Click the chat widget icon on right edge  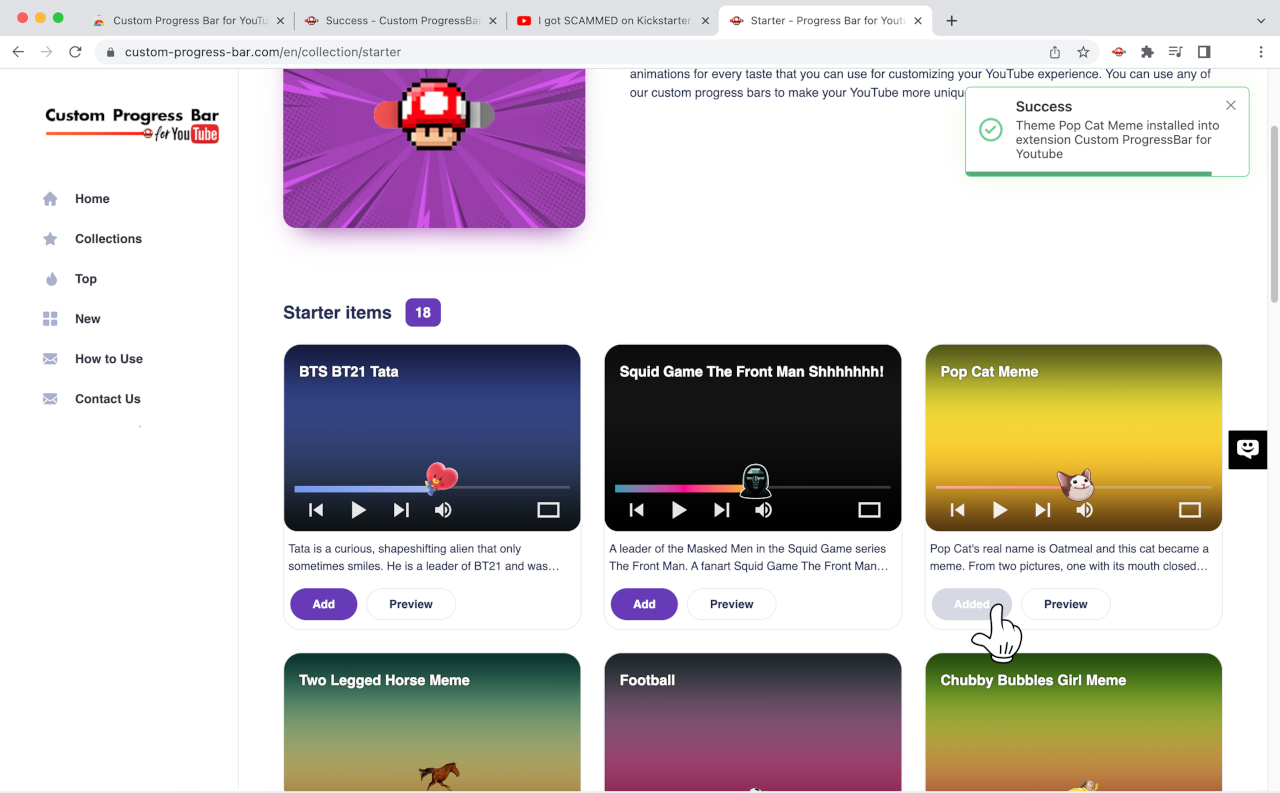click(1248, 449)
